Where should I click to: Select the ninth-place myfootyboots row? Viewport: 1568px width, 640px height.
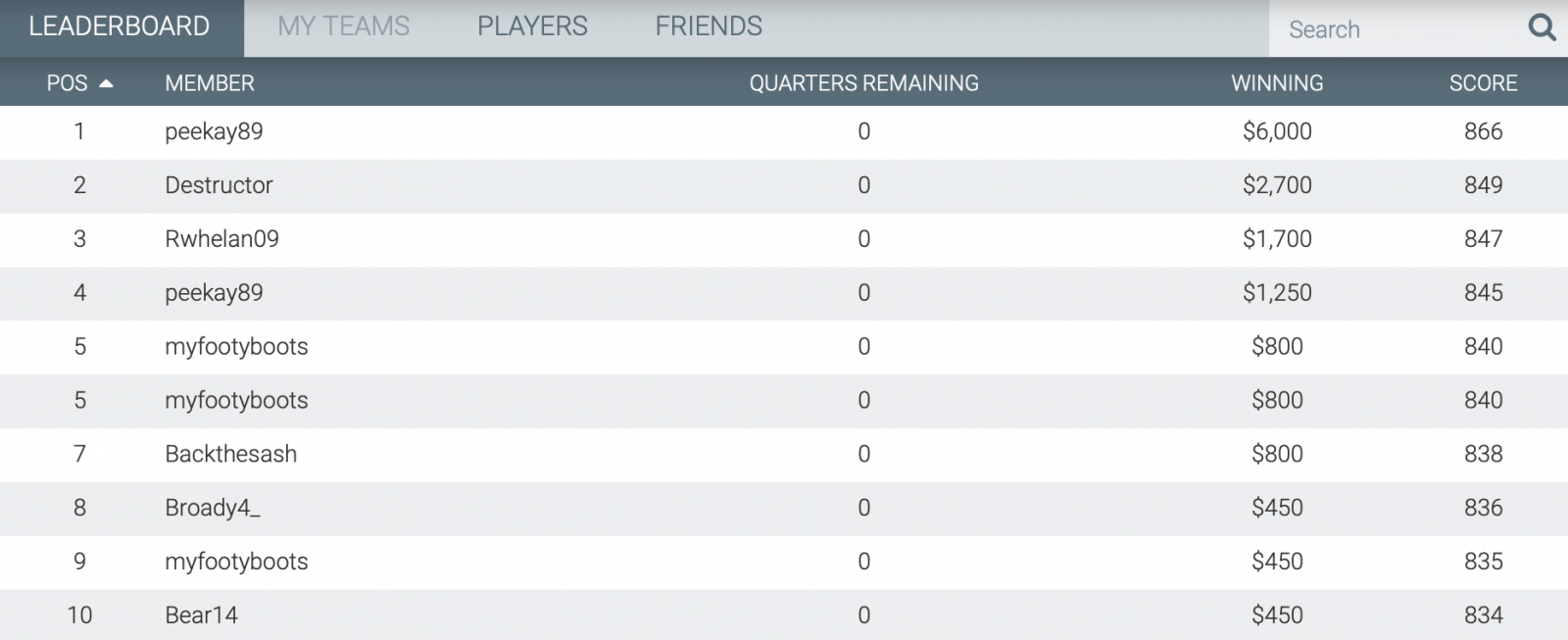click(784, 562)
